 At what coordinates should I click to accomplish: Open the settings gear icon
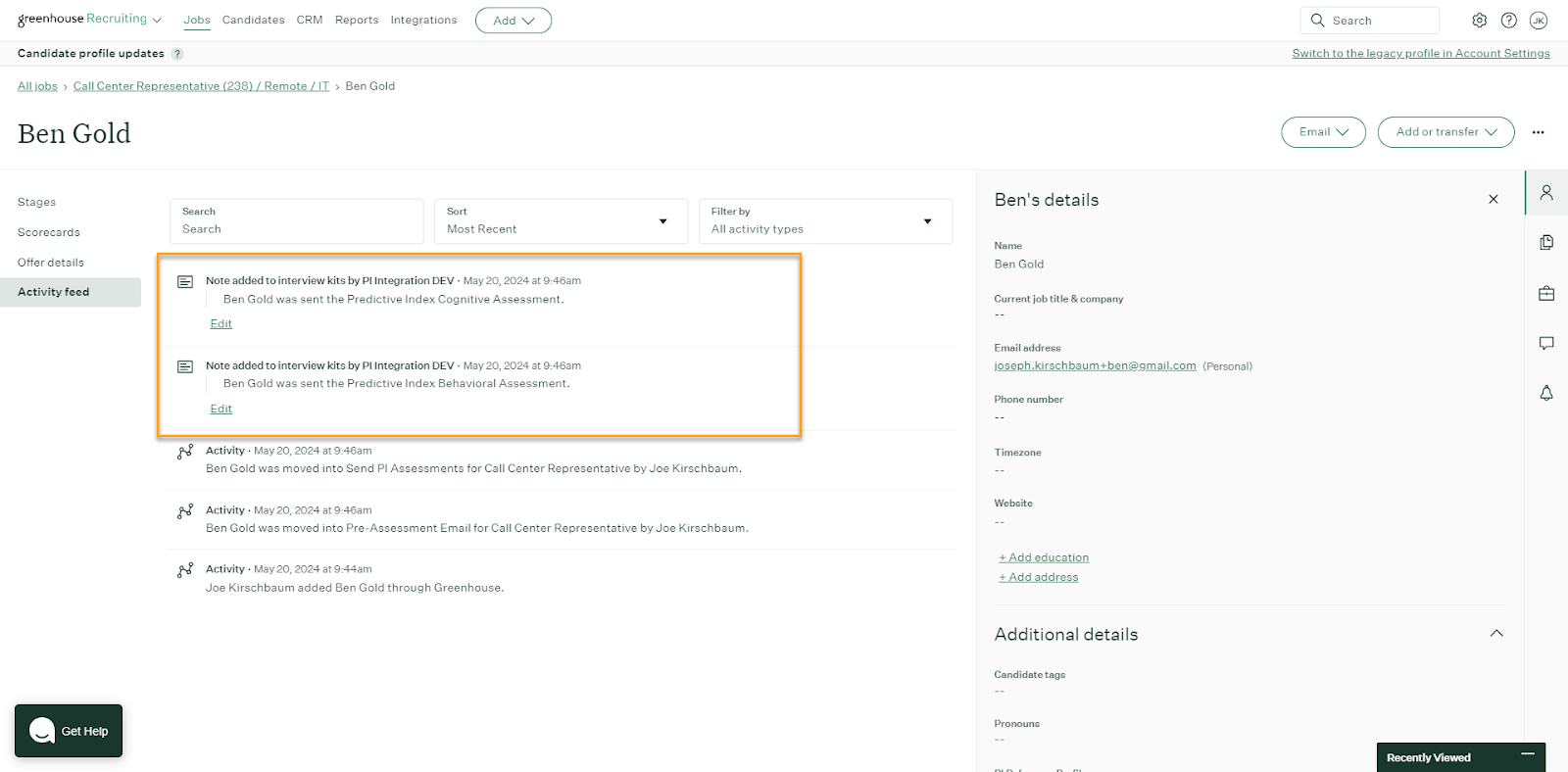click(1479, 21)
